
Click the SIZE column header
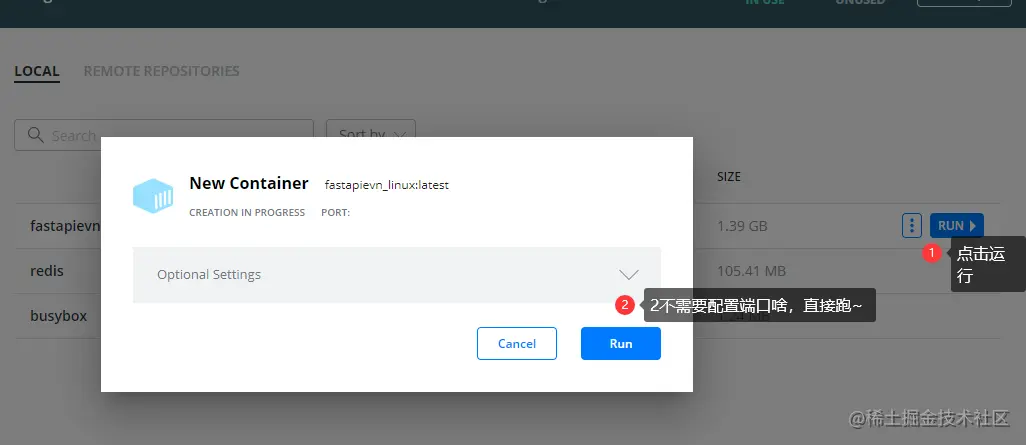point(729,177)
